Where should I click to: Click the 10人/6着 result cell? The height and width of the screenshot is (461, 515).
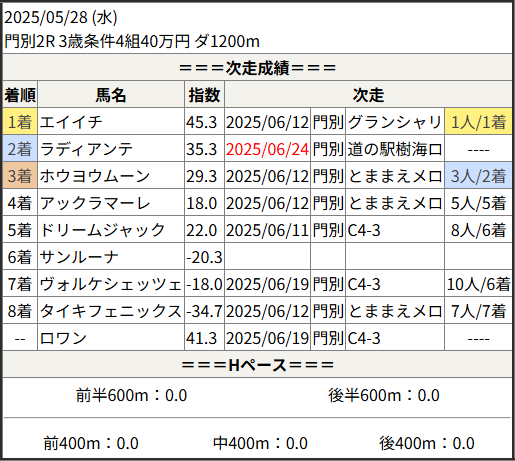click(x=478, y=284)
